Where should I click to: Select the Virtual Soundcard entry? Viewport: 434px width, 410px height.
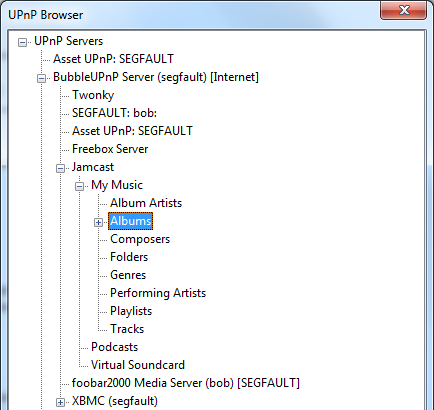(138, 365)
